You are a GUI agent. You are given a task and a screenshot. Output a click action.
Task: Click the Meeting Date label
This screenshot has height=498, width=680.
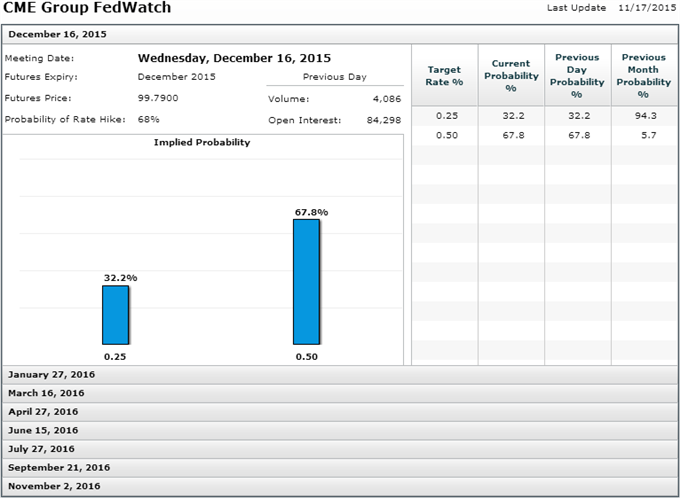click(x=39, y=58)
